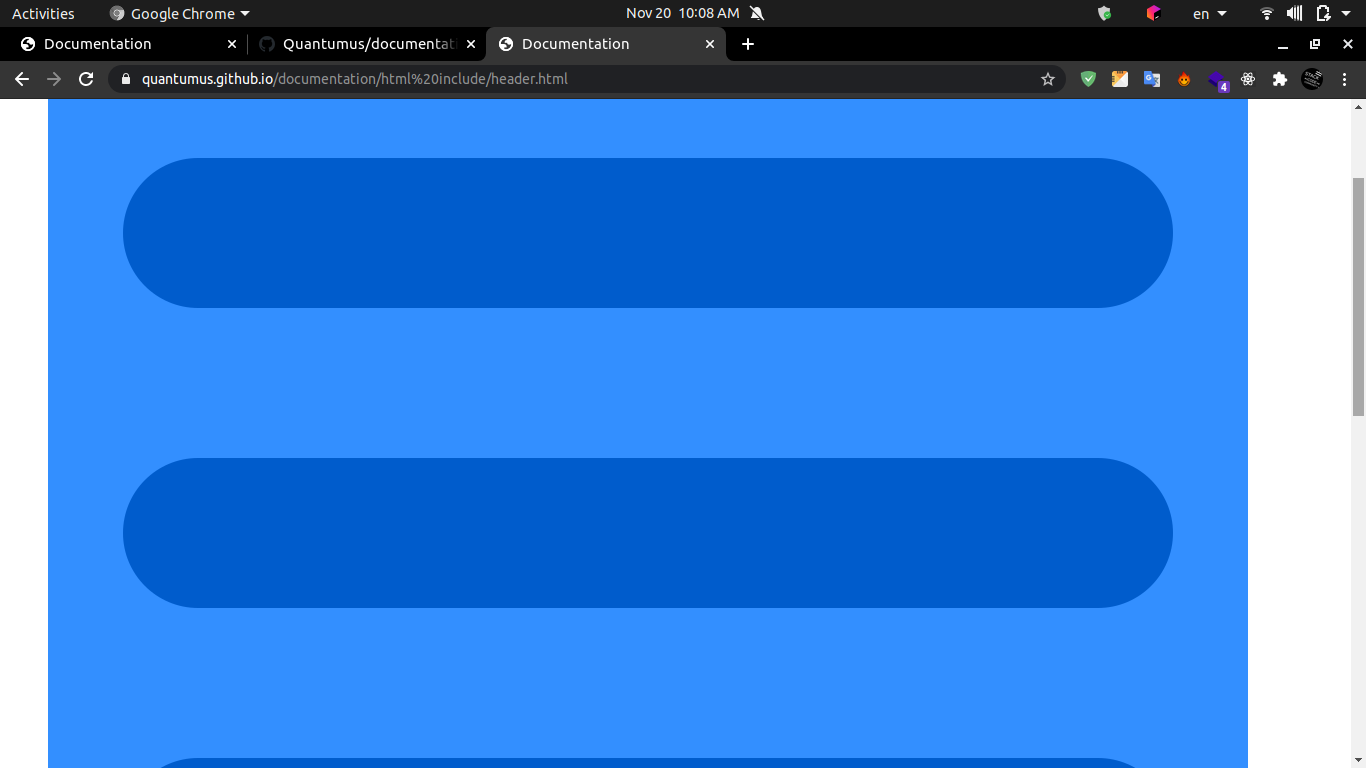Open the React Developer Tools extension
The height and width of the screenshot is (768, 1366).
point(1248,79)
